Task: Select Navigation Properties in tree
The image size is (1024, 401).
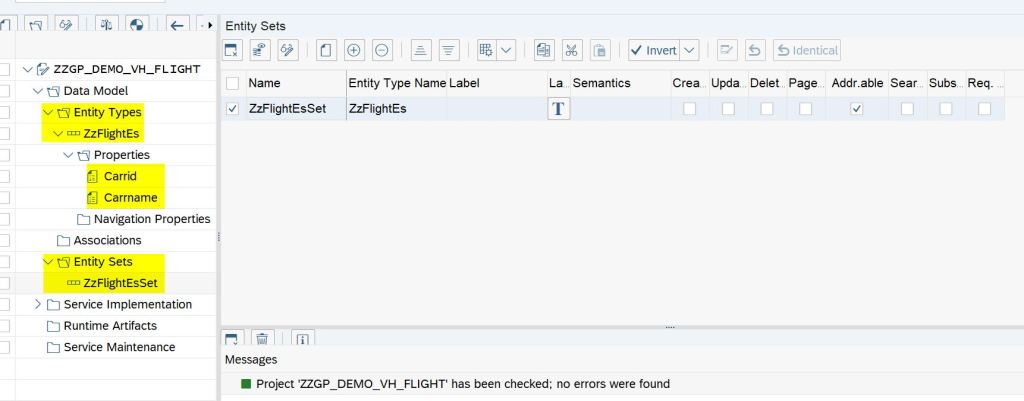Action: coord(152,219)
